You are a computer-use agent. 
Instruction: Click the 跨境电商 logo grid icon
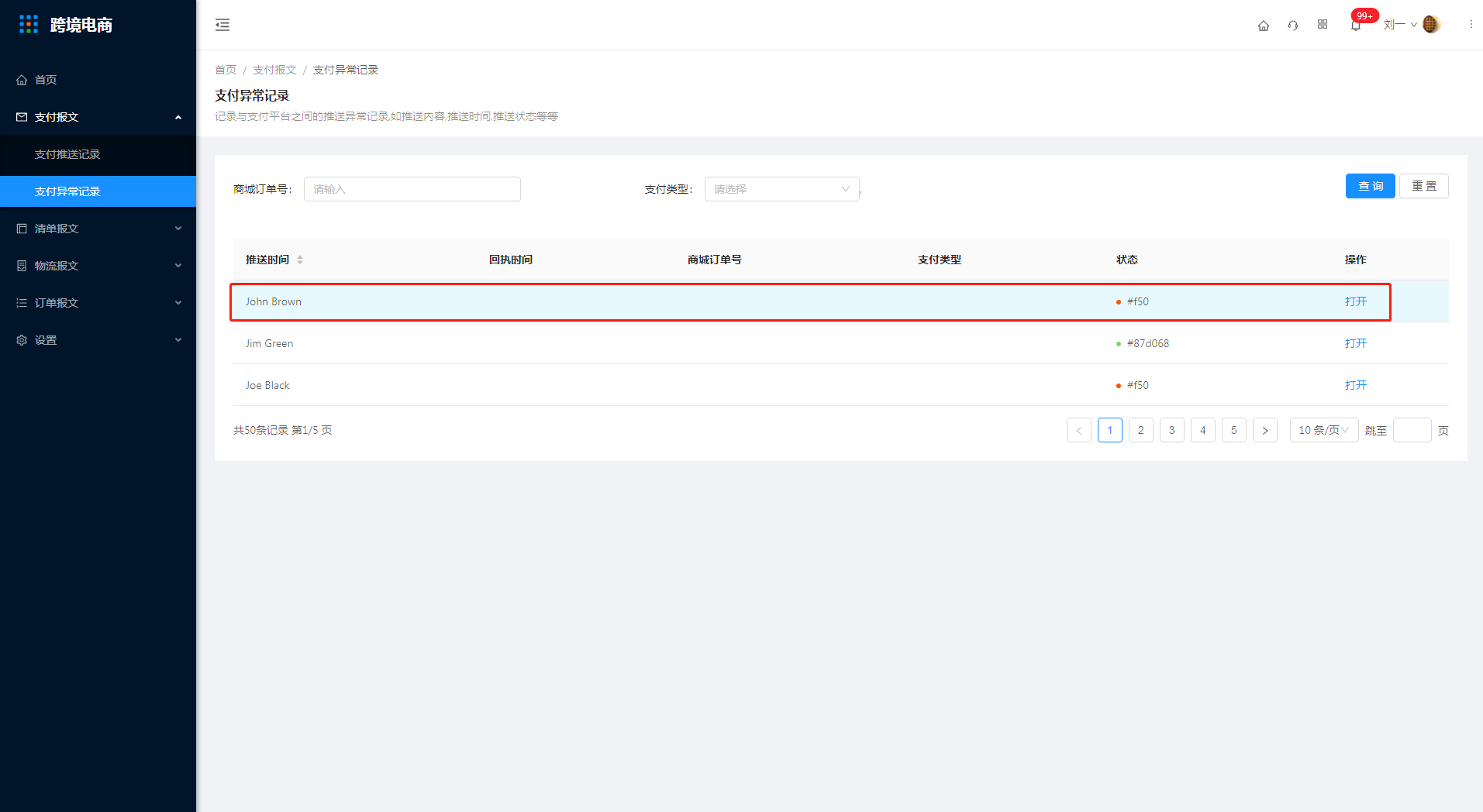click(29, 25)
